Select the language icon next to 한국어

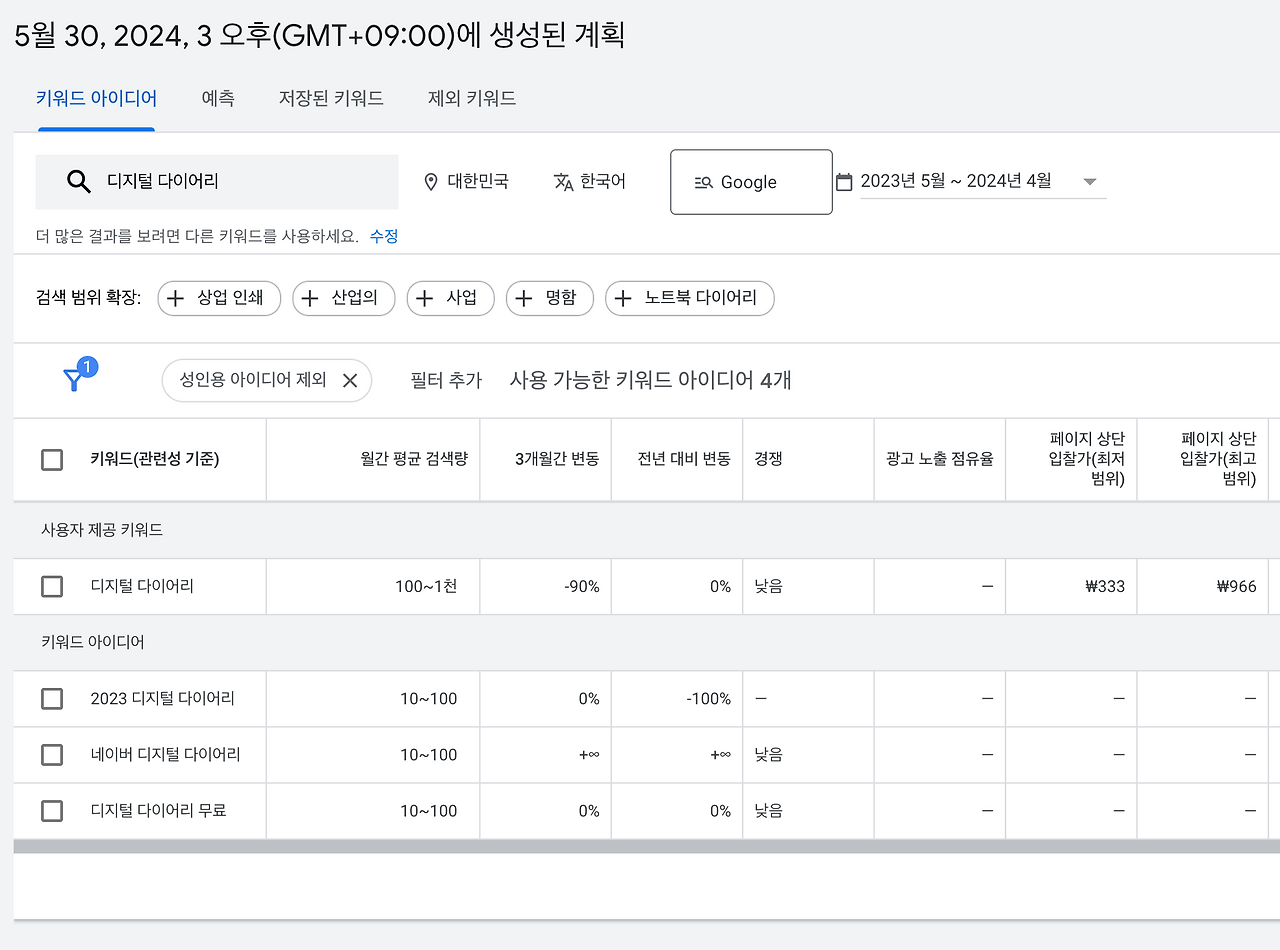(563, 181)
